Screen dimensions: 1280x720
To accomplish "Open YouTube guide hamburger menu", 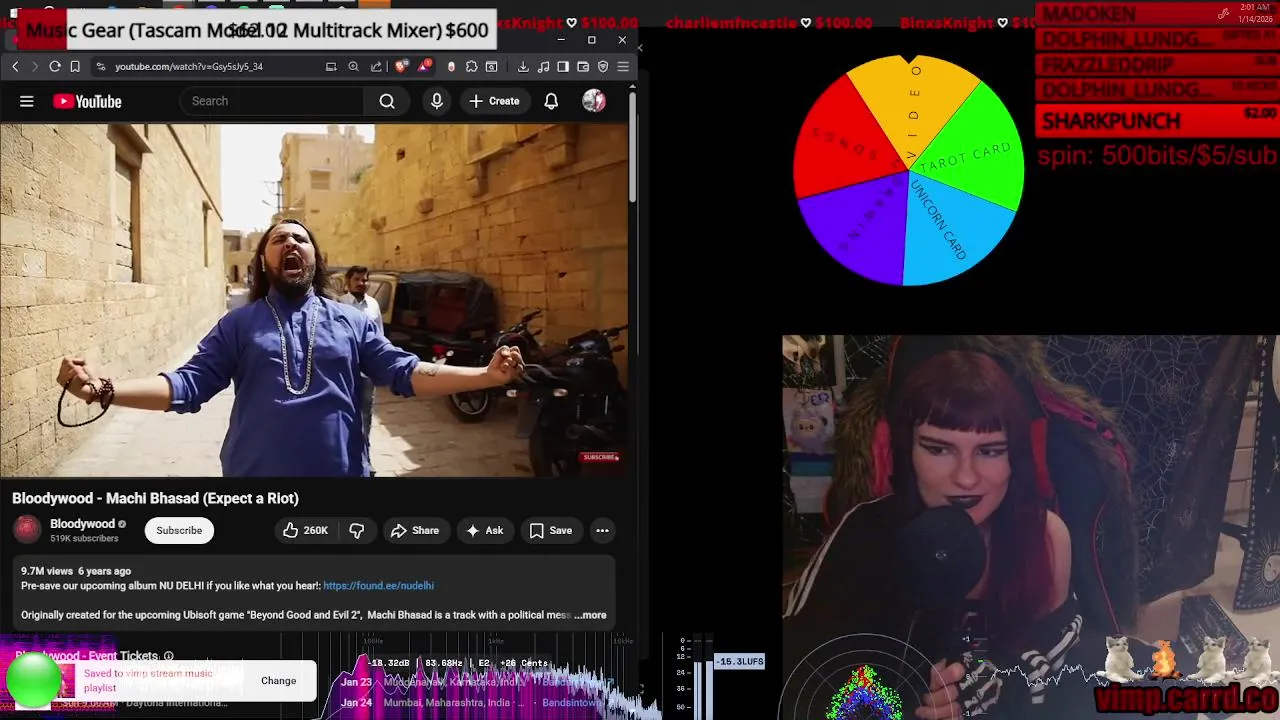I will (x=27, y=101).
